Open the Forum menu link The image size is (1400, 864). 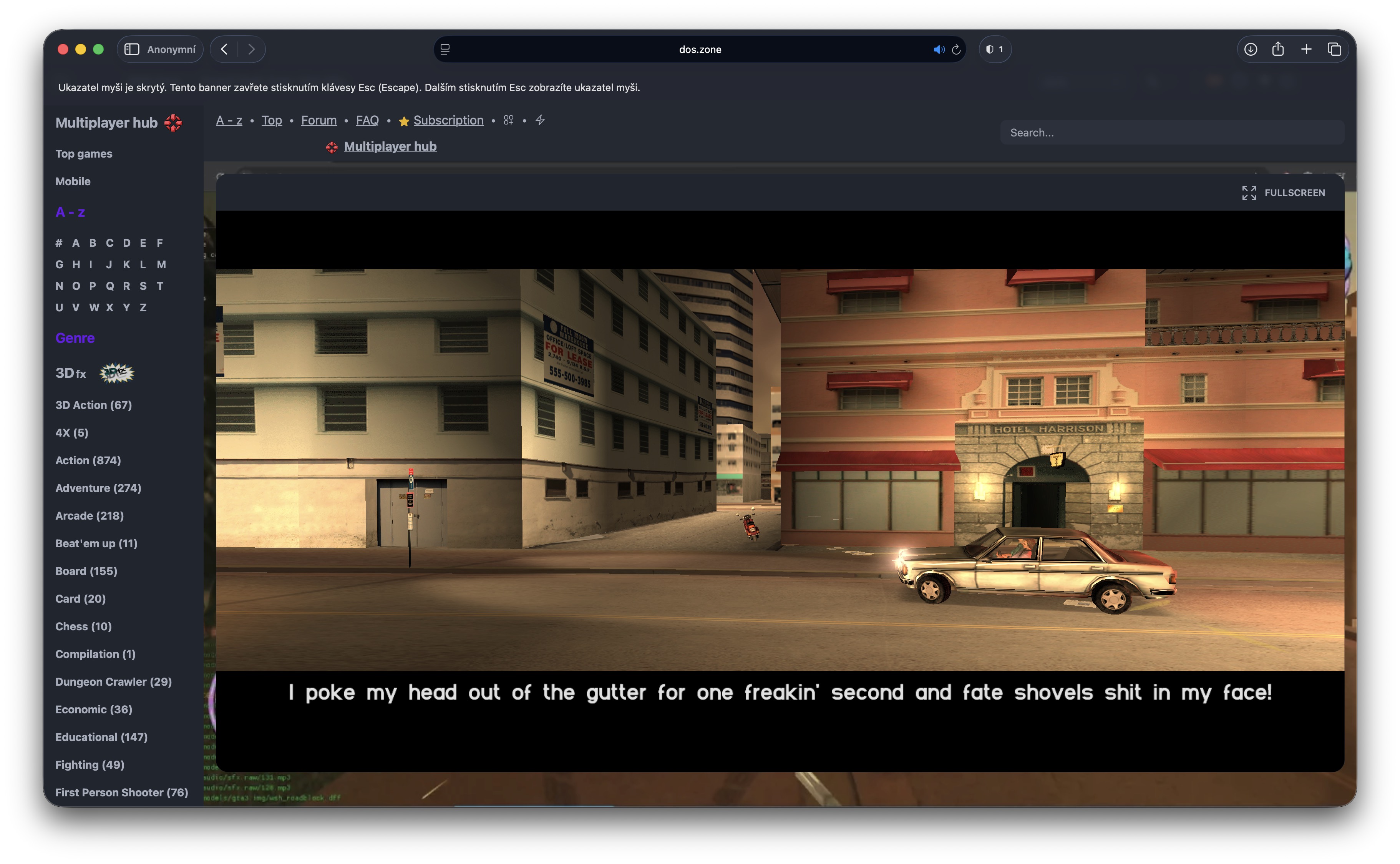coord(319,120)
